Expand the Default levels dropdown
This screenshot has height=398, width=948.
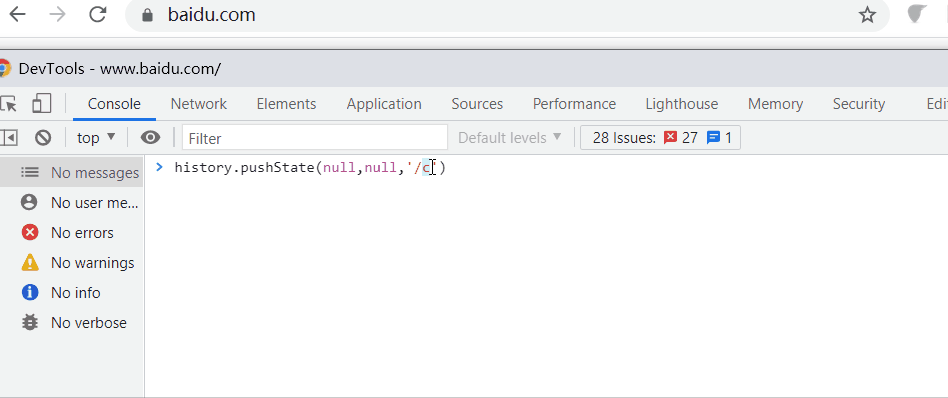[x=510, y=138]
